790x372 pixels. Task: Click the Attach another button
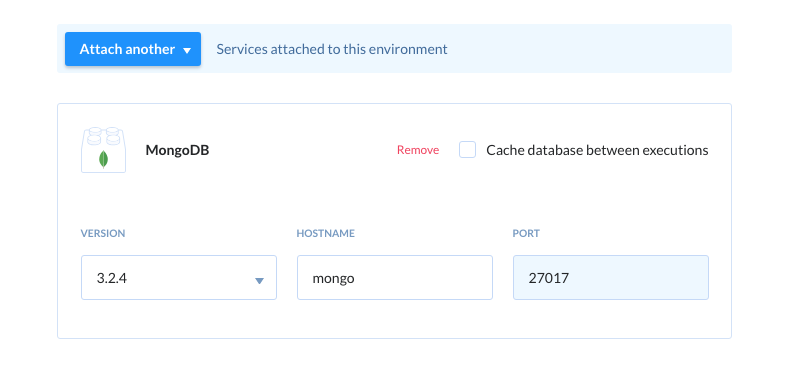tap(133, 49)
